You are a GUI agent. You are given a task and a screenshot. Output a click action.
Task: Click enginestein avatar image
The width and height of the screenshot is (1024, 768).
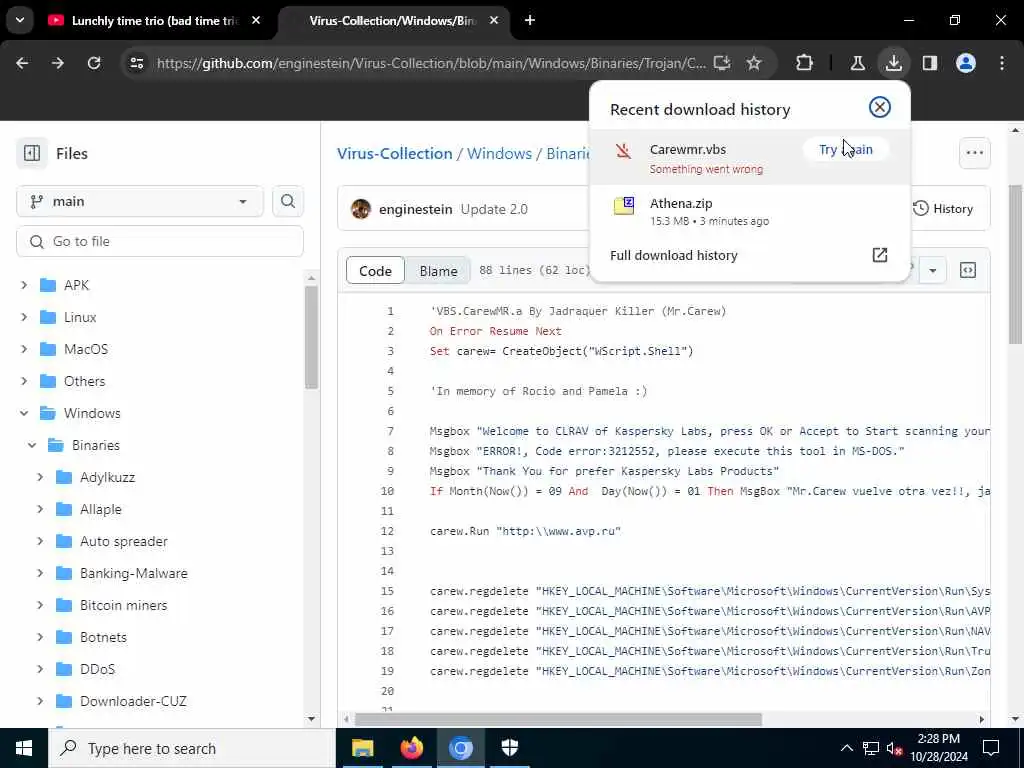[360, 209]
